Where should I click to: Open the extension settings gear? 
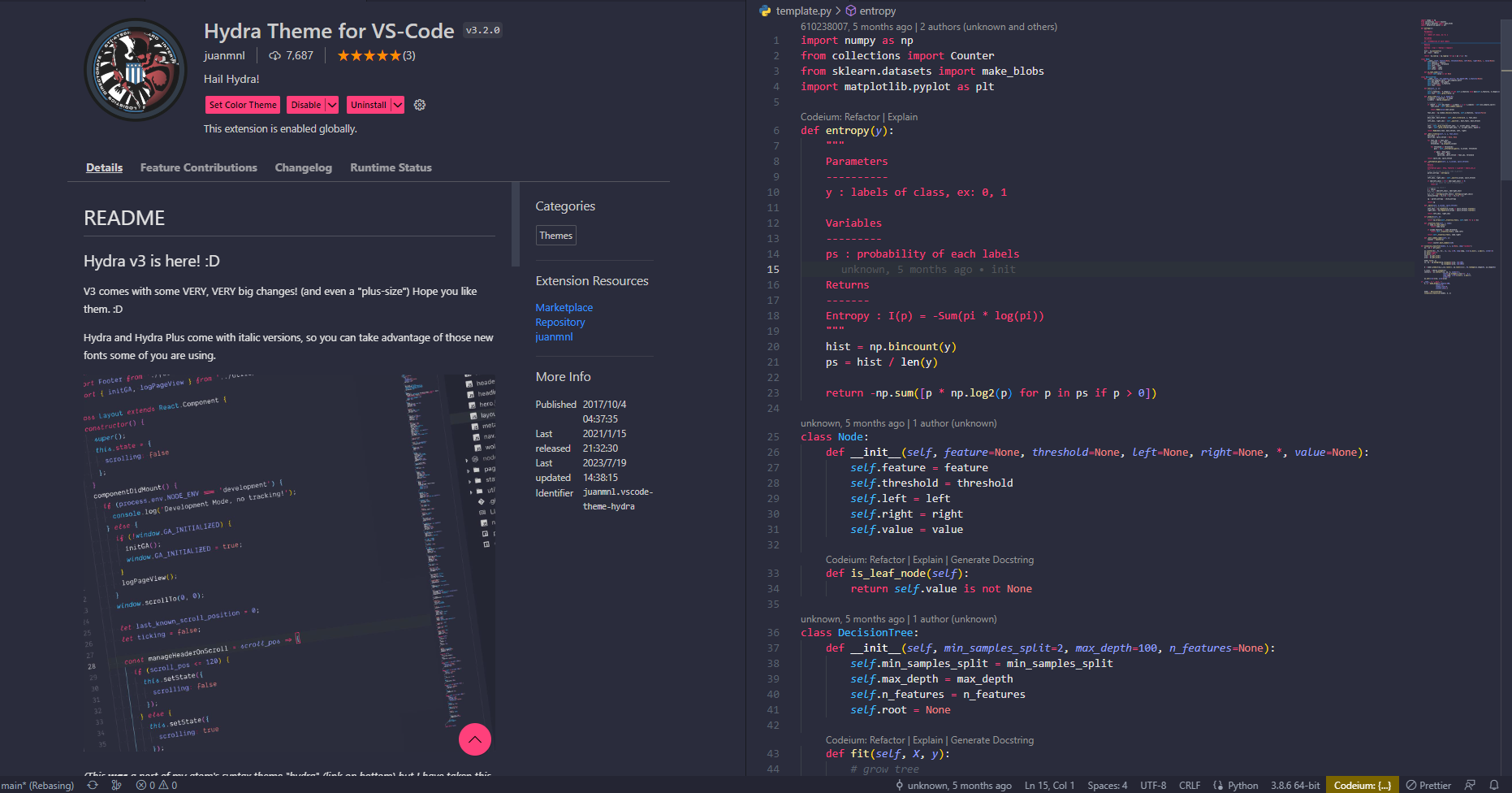pos(420,105)
